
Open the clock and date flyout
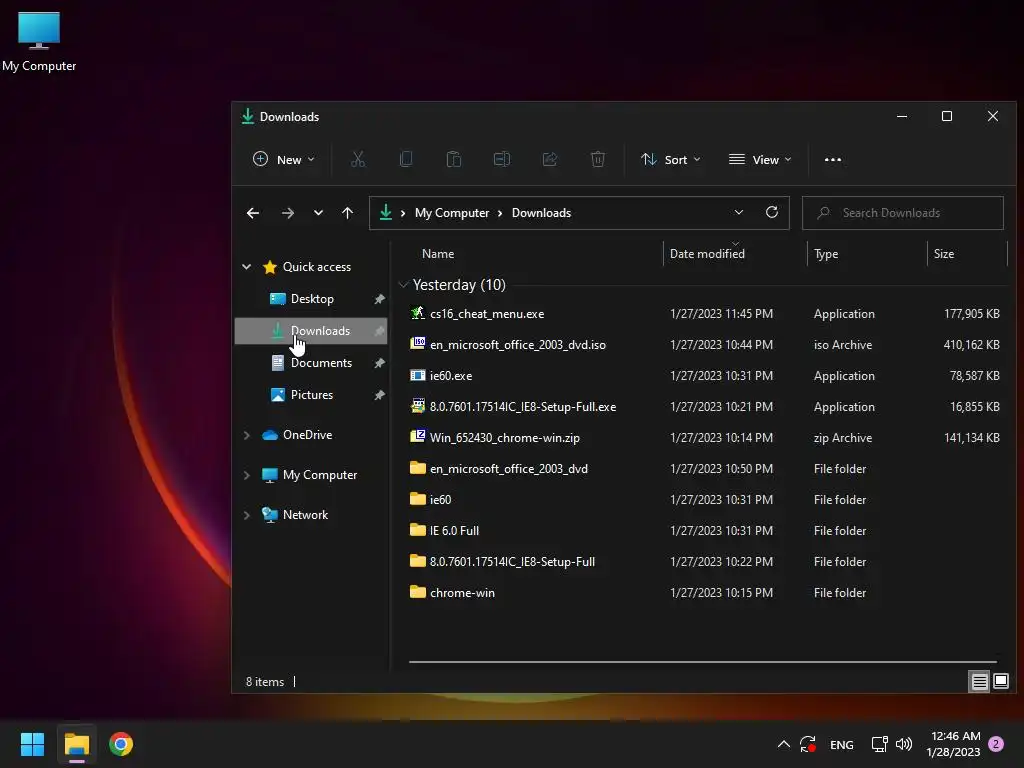tap(953, 744)
